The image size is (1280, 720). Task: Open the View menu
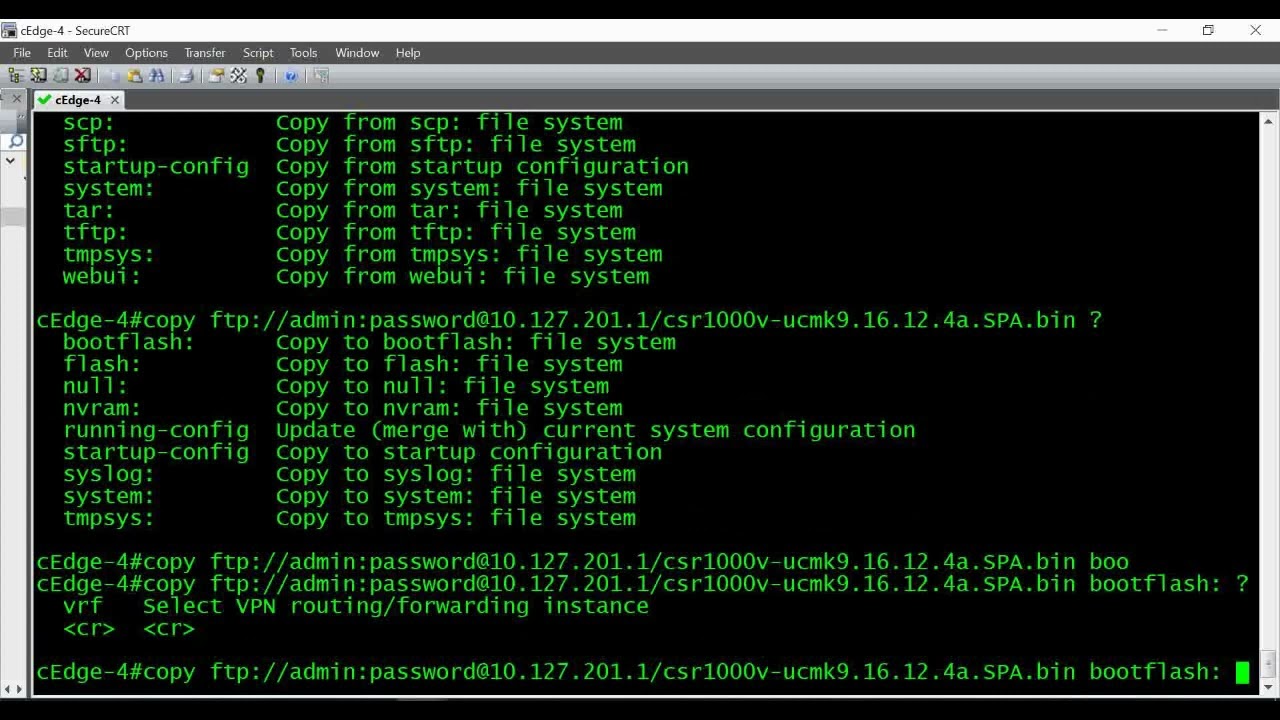[96, 53]
